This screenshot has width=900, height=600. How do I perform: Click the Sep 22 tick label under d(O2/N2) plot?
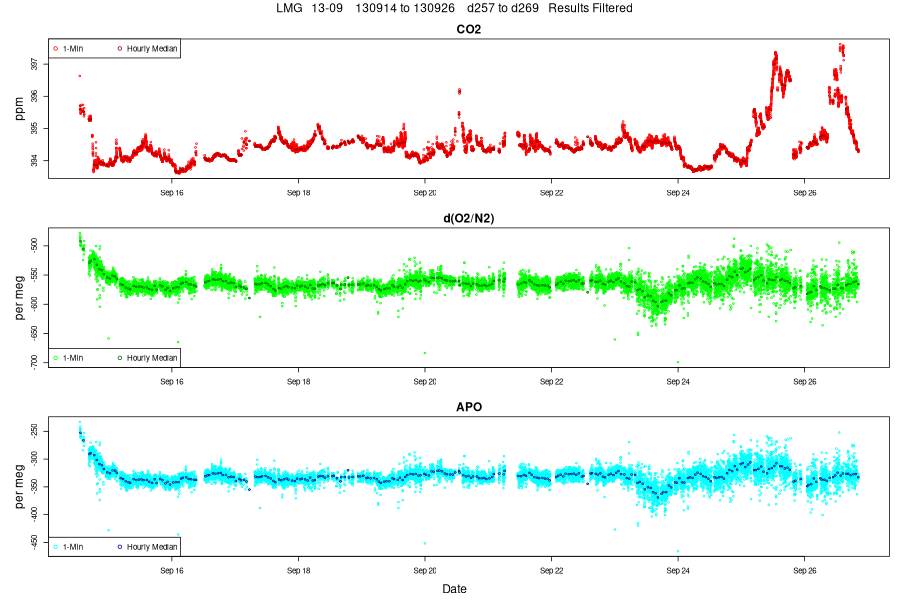point(552,382)
